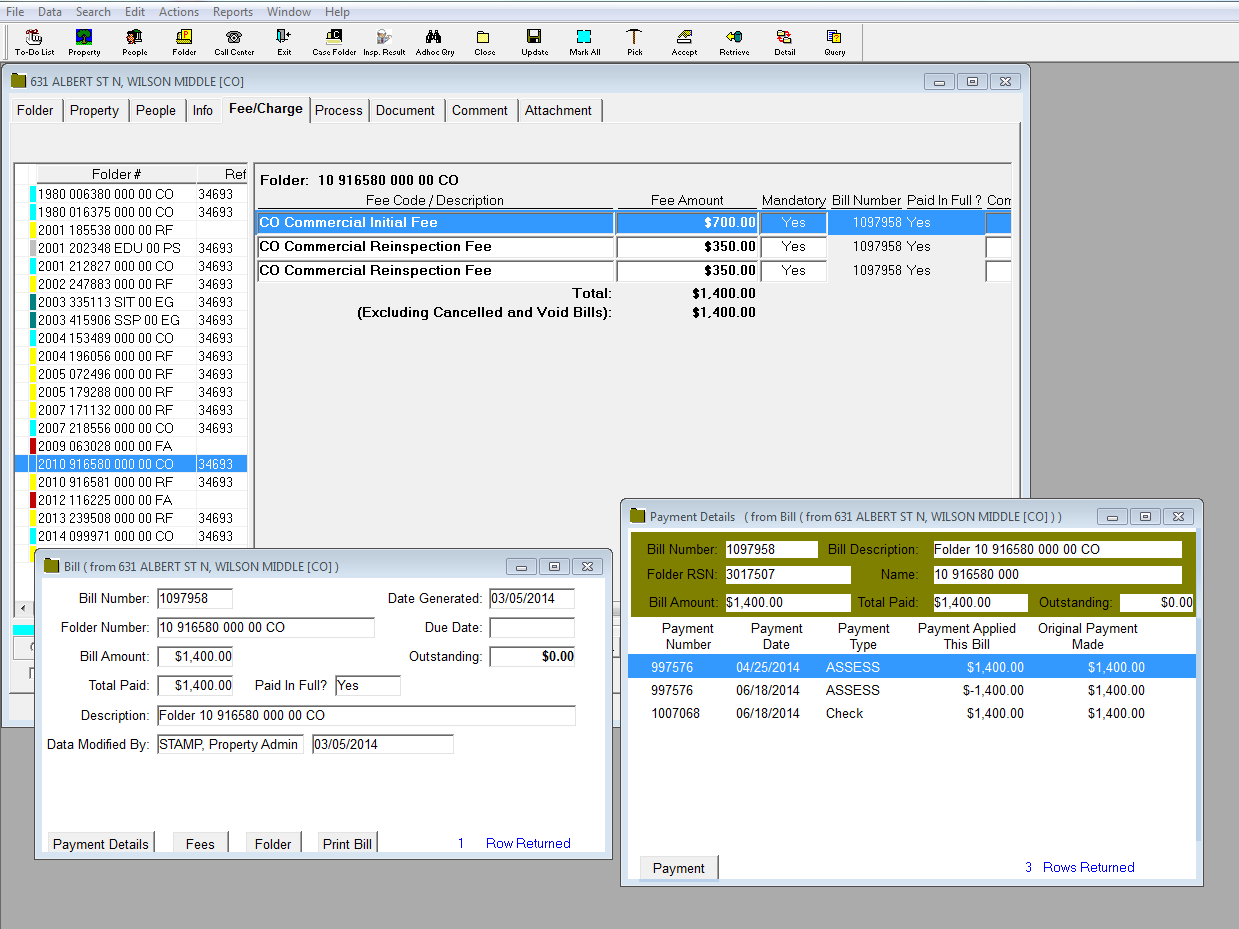Image resolution: width=1239 pixels, height=929 pixels.
Task: Open the Actions menu
Action: pyautogui.click(x=179, y=12)
